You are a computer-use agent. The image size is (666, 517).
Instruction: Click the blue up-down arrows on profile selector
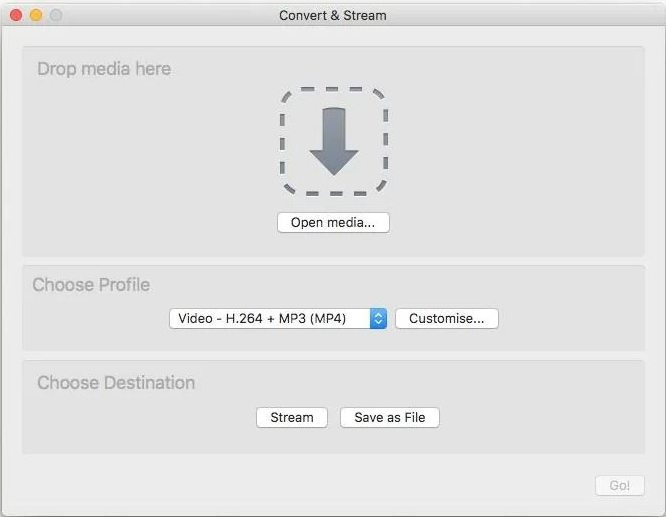378,319
